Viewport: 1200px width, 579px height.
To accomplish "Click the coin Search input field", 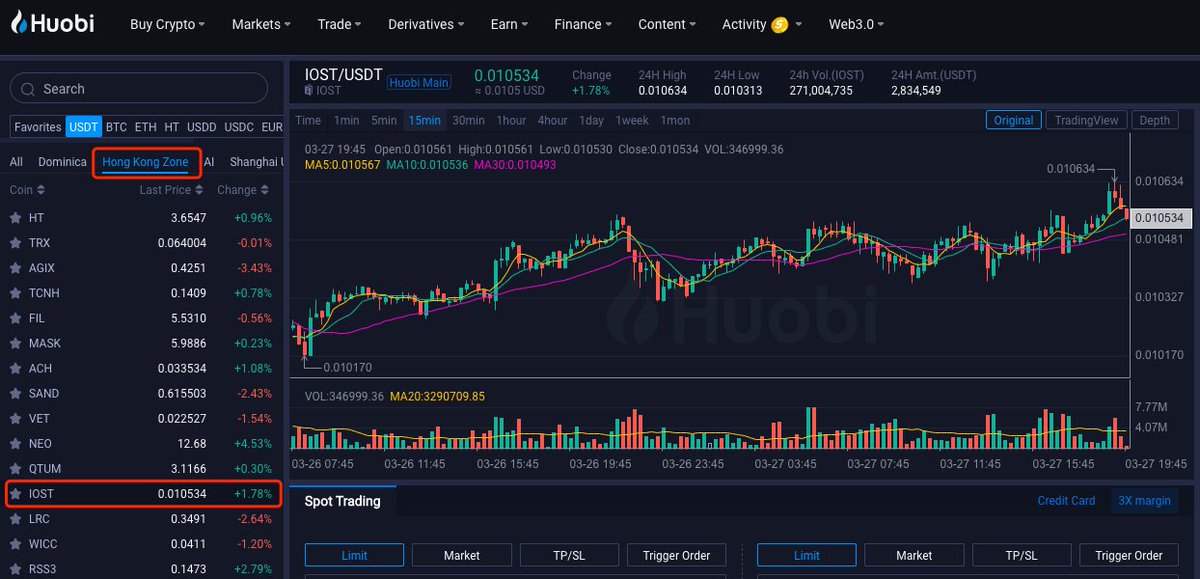I will (139, 89).
